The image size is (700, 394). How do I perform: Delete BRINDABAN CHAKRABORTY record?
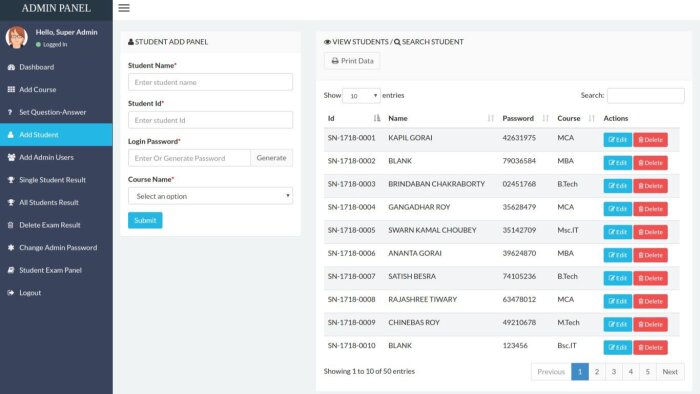coord(650,186)
